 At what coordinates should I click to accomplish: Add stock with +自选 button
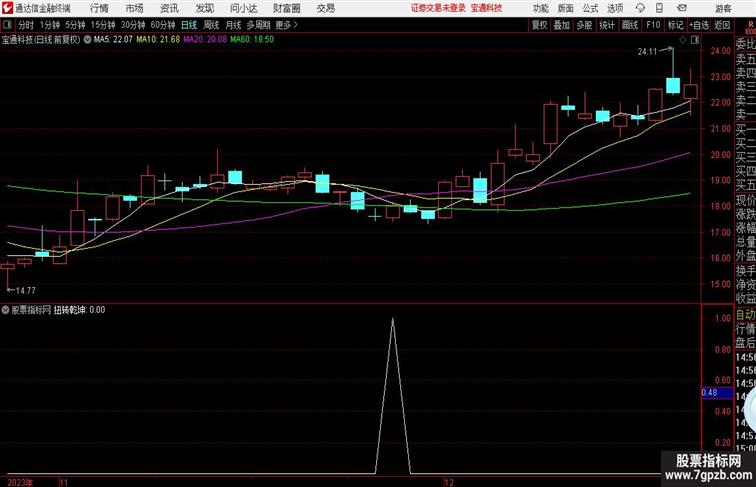tap(699, 25)
